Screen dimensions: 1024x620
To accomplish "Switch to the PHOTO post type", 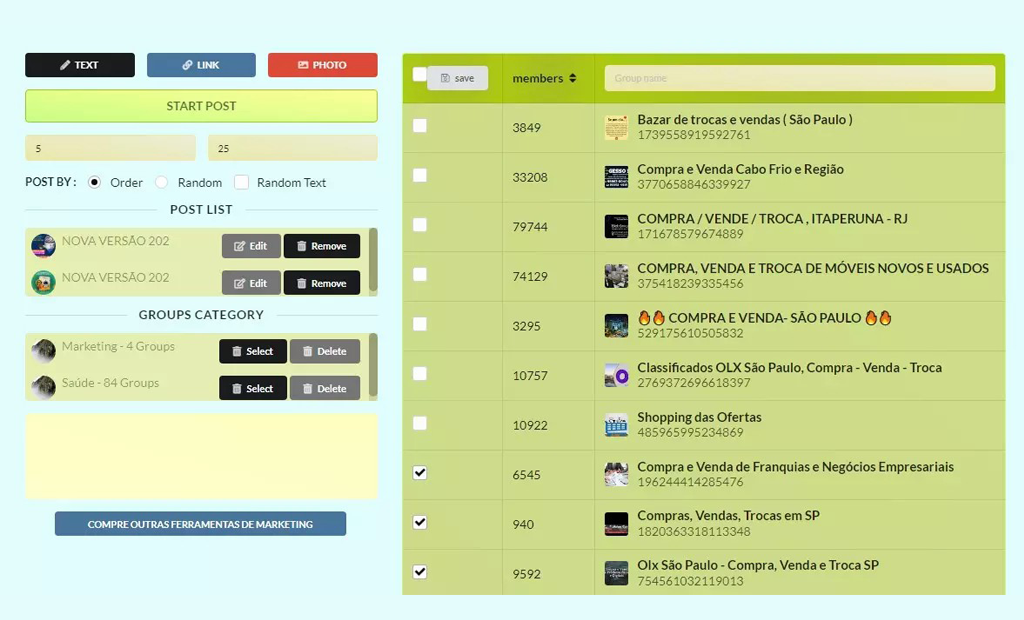I will point(322,65).
